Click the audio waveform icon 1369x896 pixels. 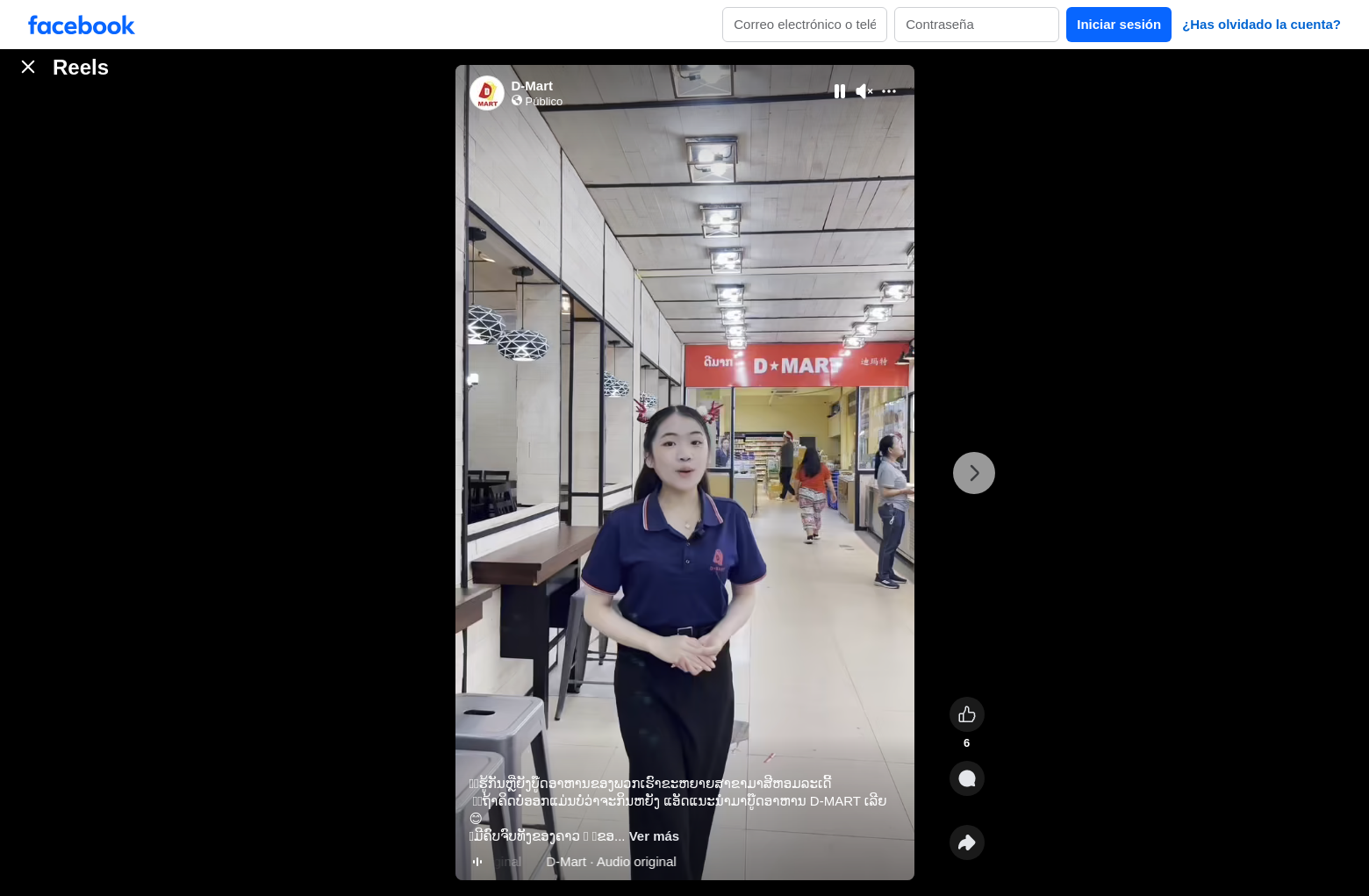[x=477, y=862]
